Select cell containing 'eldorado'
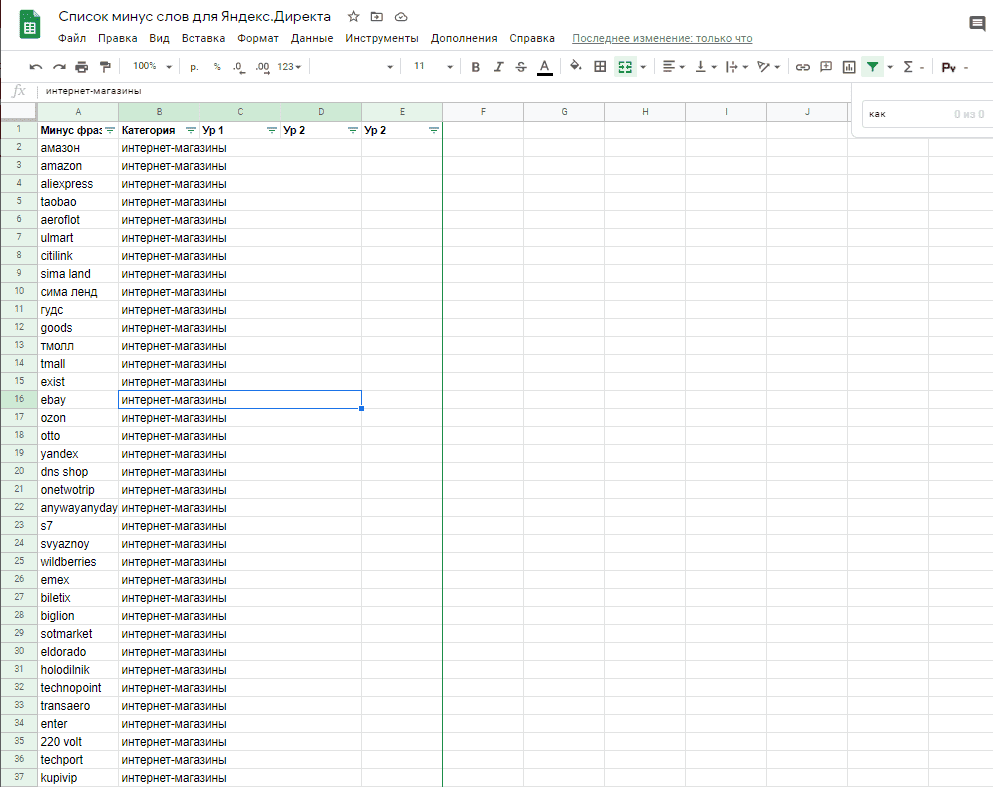The height and width of the screenshot is (787, 993). 78,652
